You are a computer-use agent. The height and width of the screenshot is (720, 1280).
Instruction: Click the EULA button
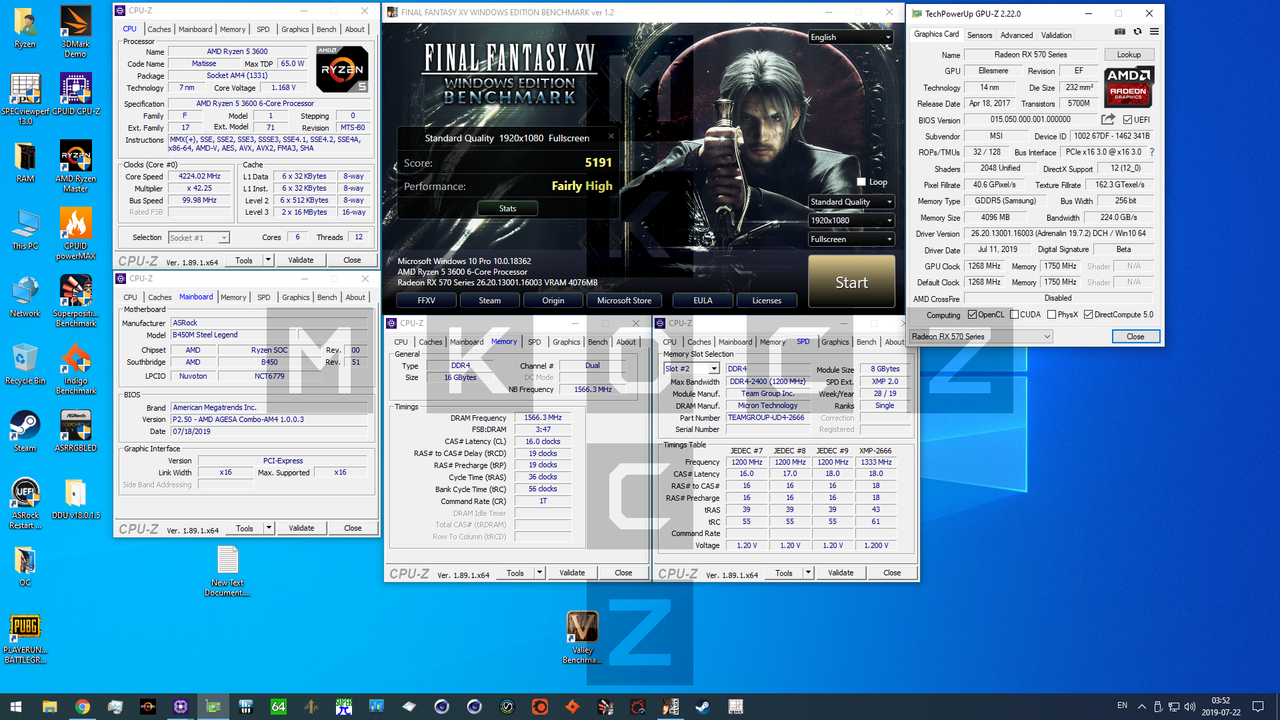(x=703, y=300)
